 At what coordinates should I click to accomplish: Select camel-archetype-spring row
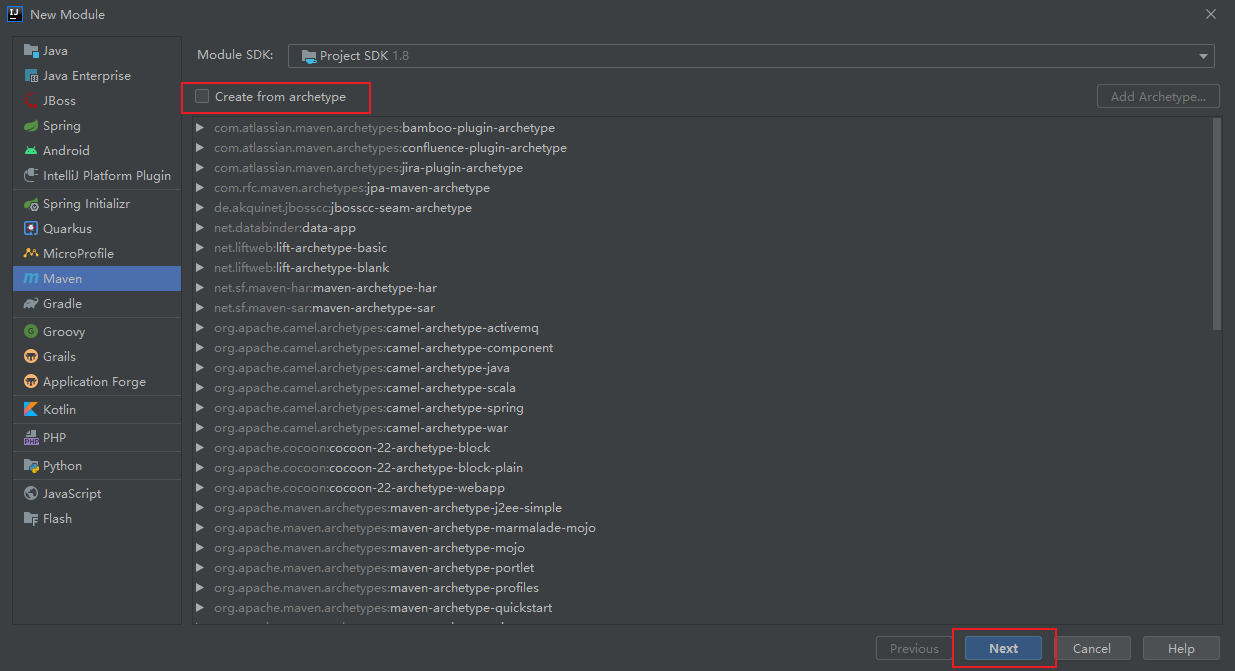[702, 408]
